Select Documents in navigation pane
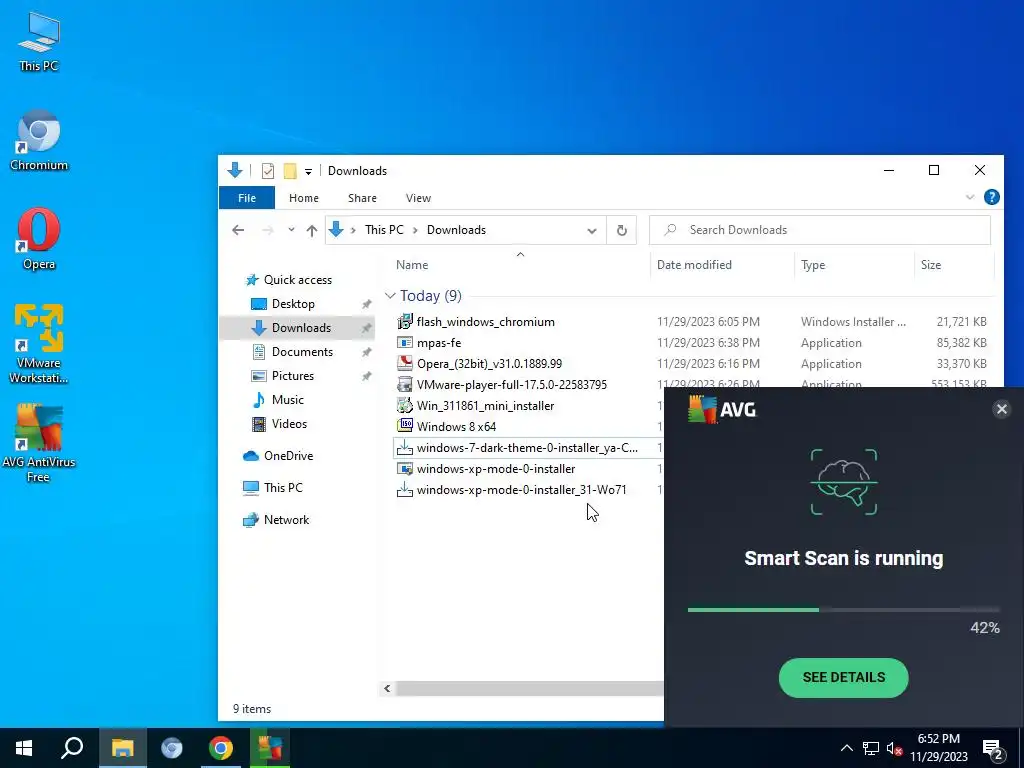Viewport: 1024px width, 768px height. [302, 352]
